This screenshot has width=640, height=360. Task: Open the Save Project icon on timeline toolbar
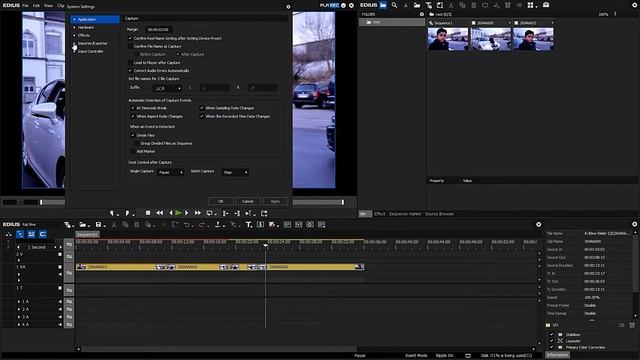click(98, 224)
